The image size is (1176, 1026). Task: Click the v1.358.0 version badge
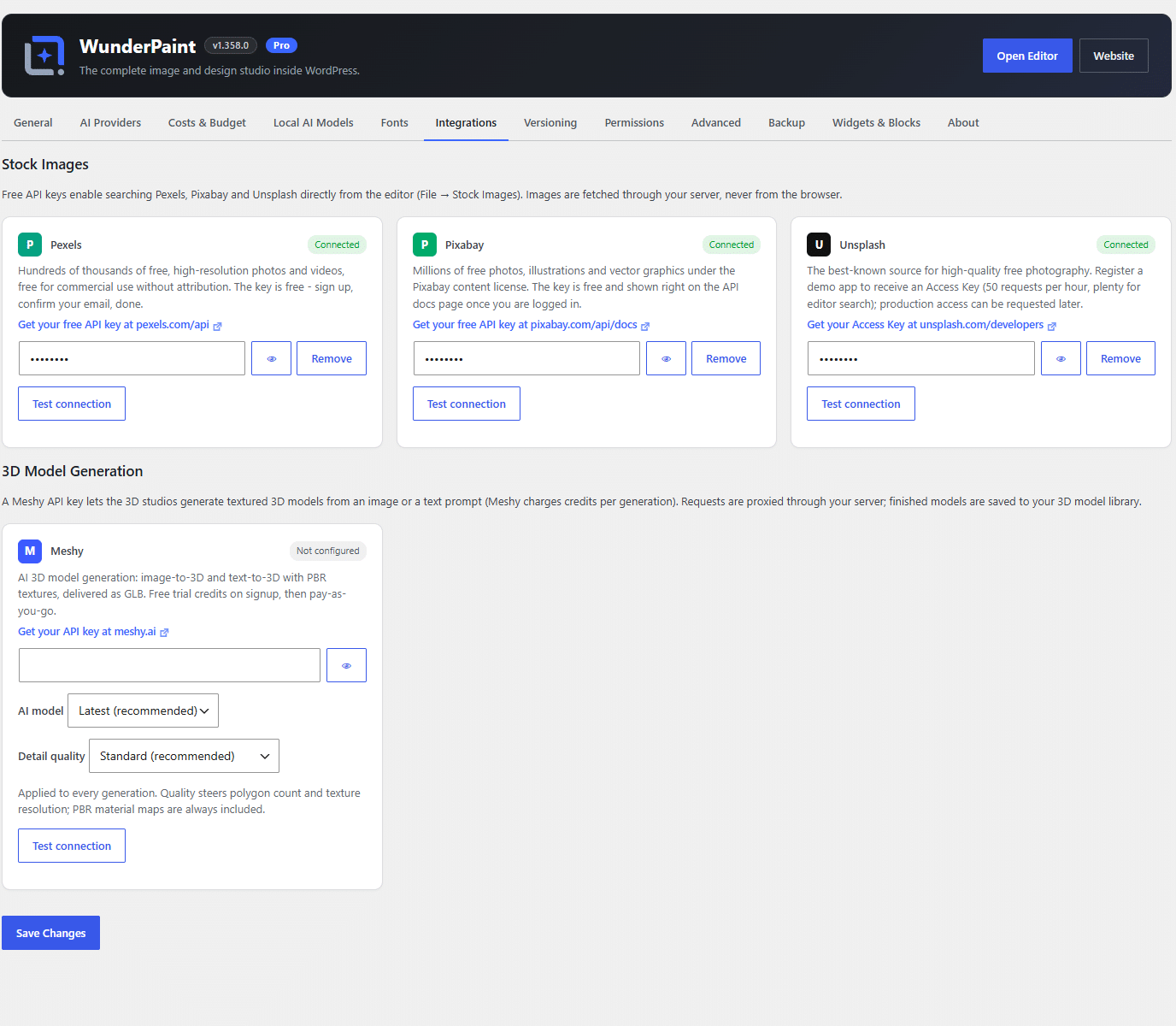coord(231,45)
